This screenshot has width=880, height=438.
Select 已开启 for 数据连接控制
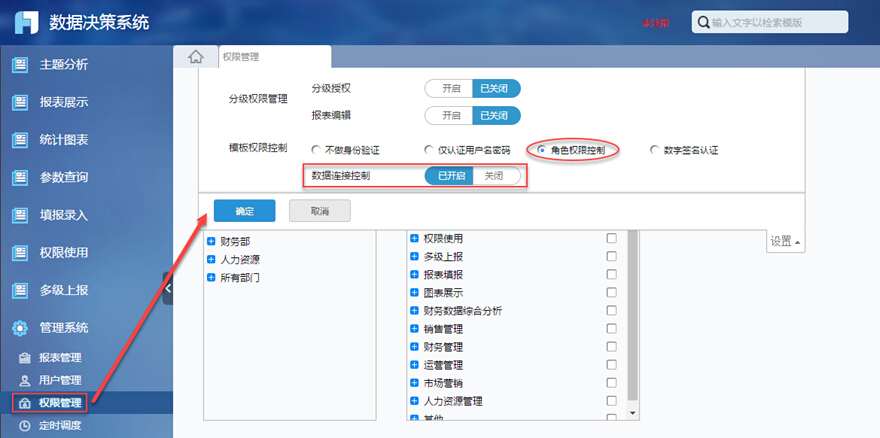(450, 176)
